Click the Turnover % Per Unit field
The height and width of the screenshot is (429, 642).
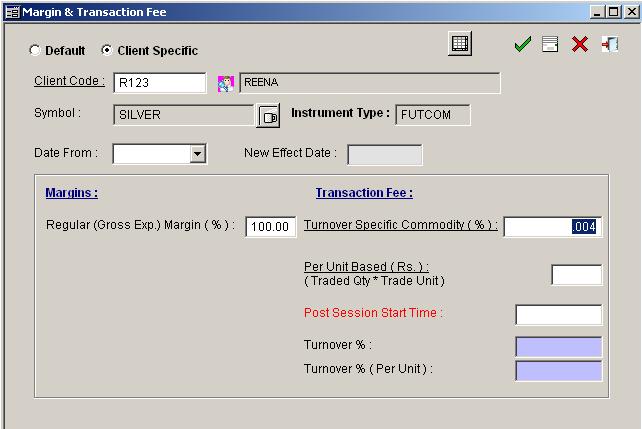[x=558, y=371]
